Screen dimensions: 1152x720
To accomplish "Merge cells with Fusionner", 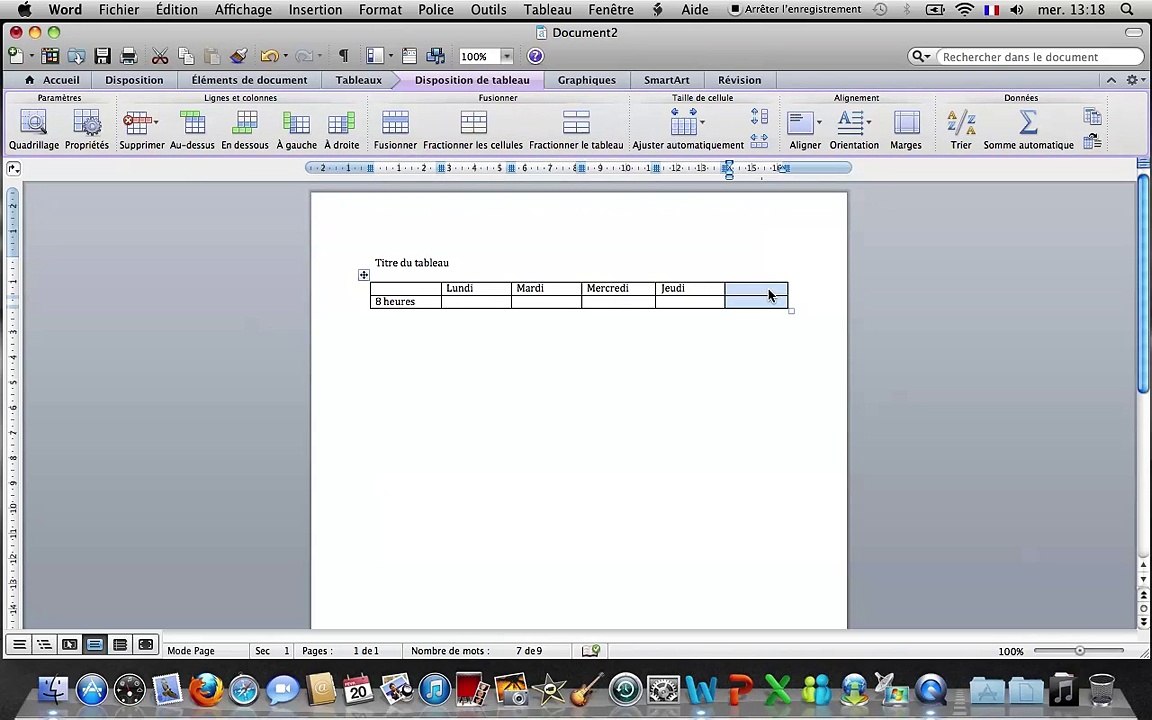I will 395,130.
